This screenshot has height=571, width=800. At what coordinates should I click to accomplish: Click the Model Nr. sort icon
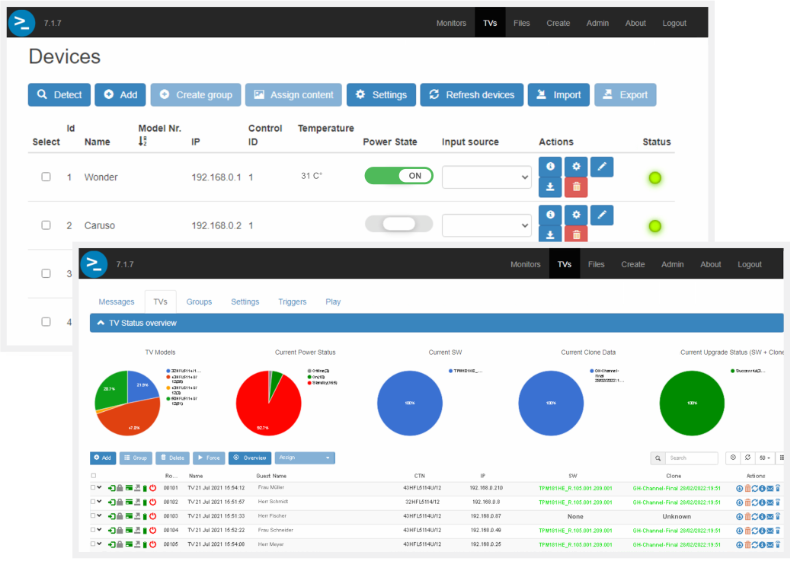(x=142, y=141)
